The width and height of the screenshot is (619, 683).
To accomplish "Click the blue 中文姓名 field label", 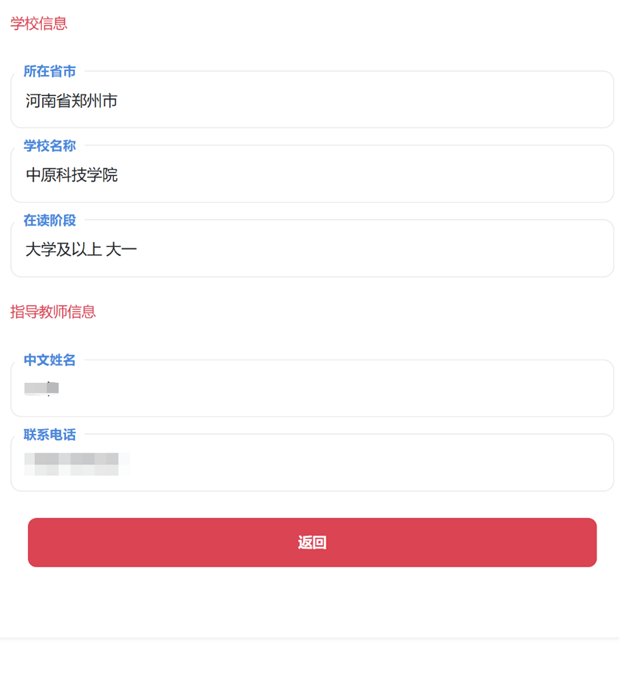I will [x=50, y=360].
